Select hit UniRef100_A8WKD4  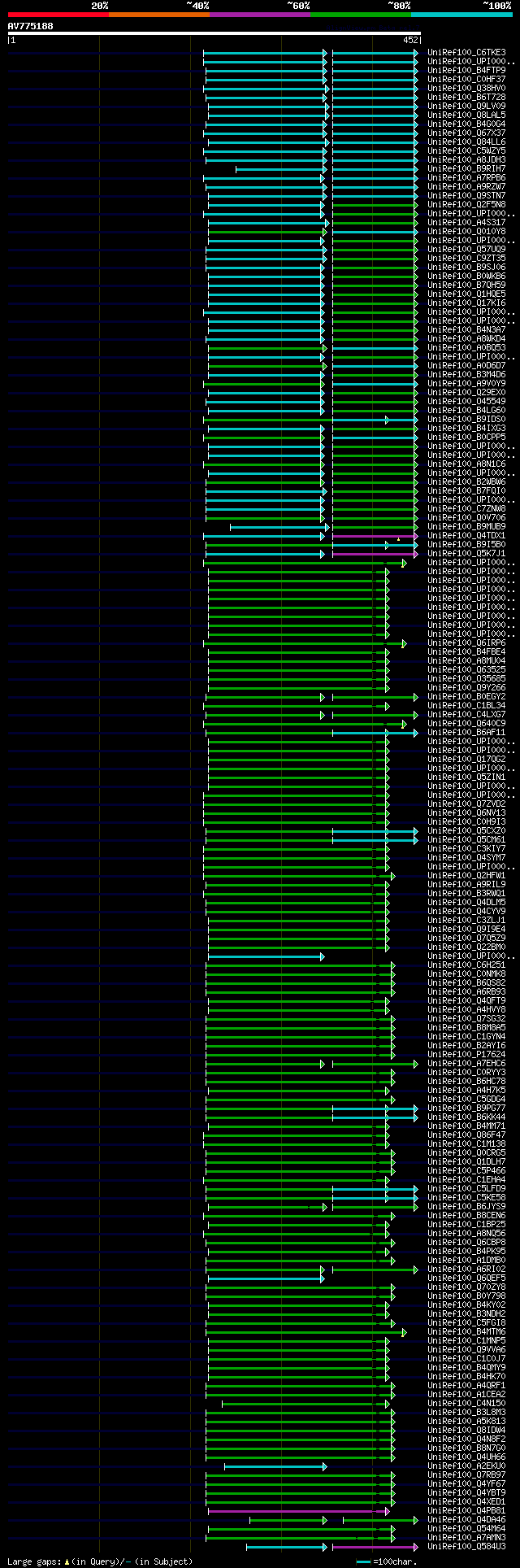466,339
